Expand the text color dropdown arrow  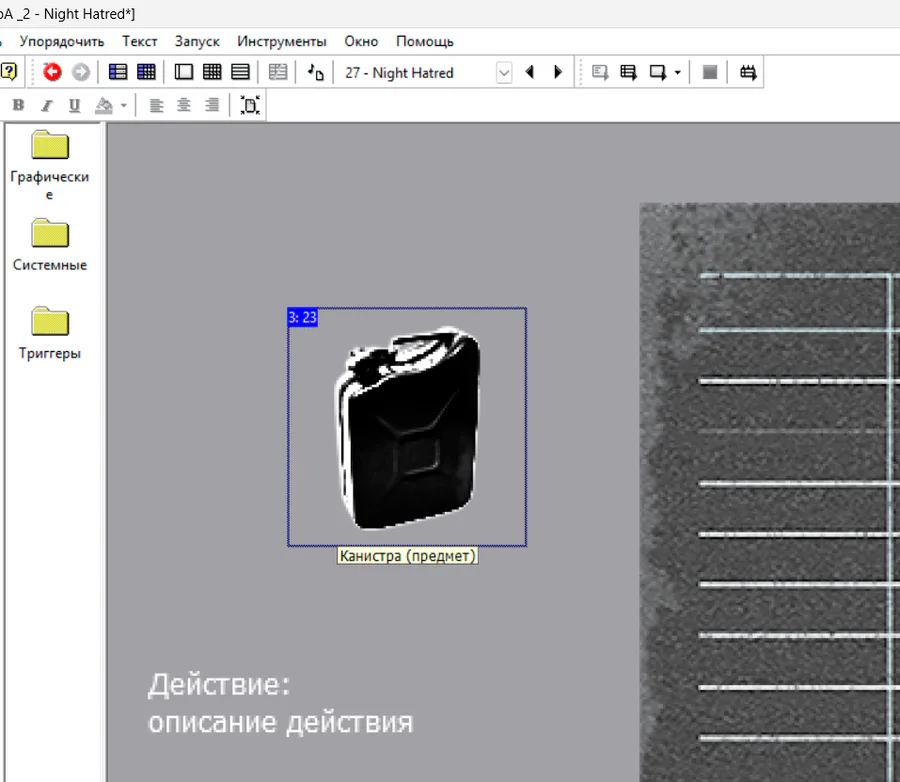123,105
